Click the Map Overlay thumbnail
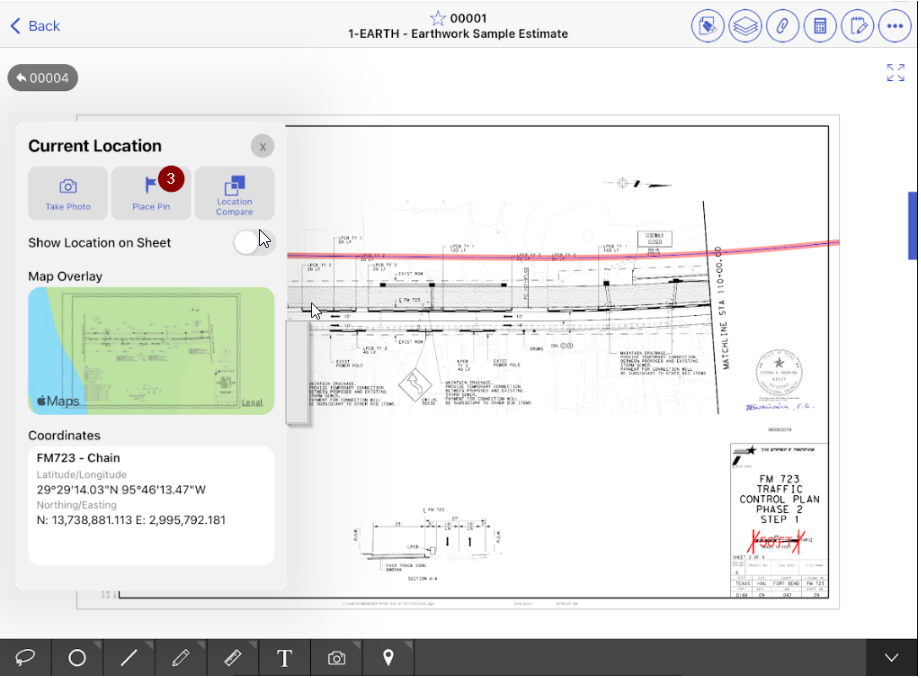This screenshot has width=921, height=678. [151, 351]
